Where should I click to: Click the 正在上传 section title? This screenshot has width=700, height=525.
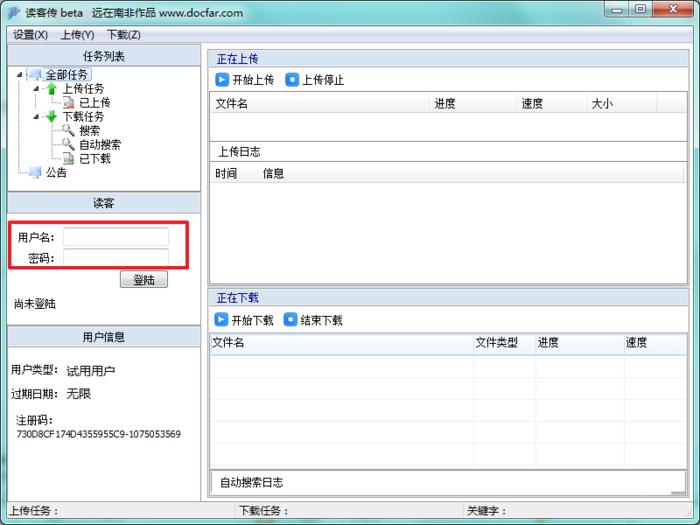[x=238, y=59]
